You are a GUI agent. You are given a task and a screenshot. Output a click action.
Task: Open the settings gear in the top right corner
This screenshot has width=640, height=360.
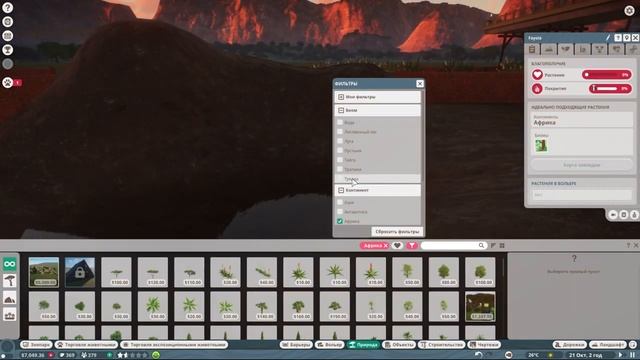tap(629, 11)
